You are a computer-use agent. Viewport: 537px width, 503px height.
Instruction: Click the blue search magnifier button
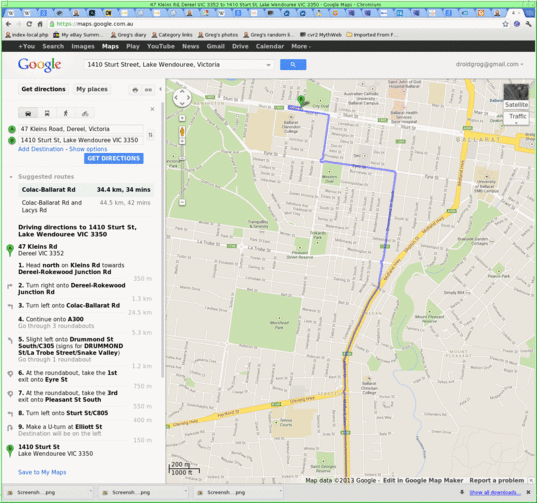(x=293, y=64)
